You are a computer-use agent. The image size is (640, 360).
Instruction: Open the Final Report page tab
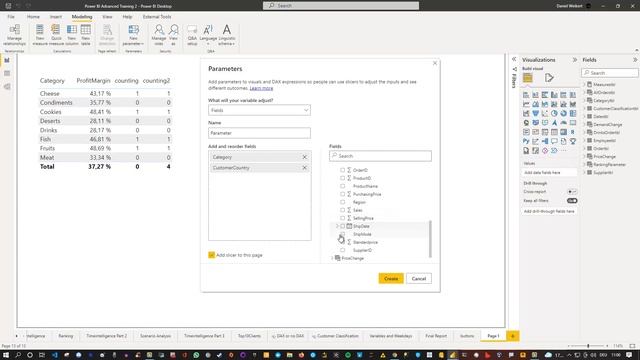point(436,336)
